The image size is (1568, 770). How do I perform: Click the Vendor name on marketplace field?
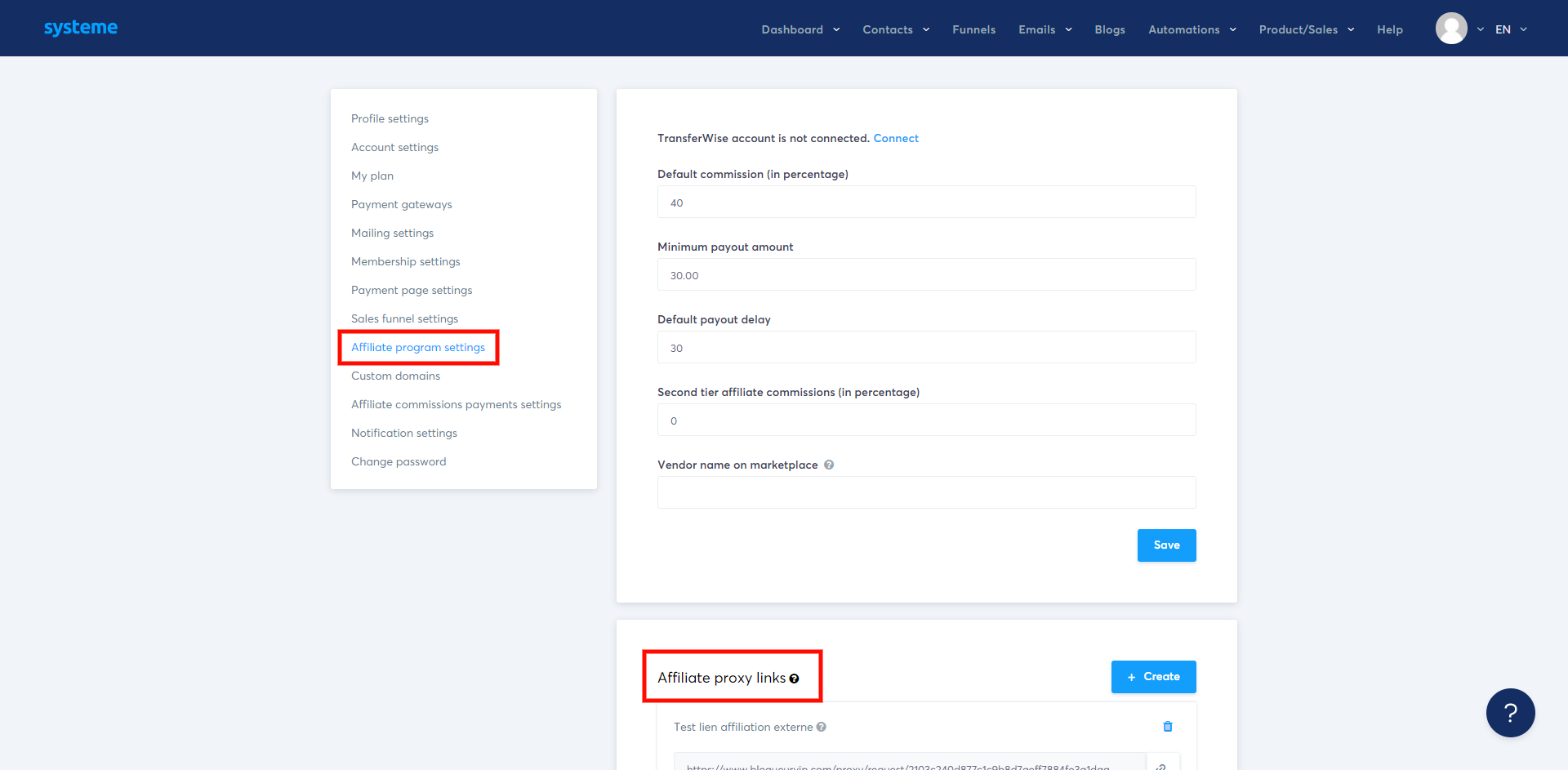tap(926, 492)
